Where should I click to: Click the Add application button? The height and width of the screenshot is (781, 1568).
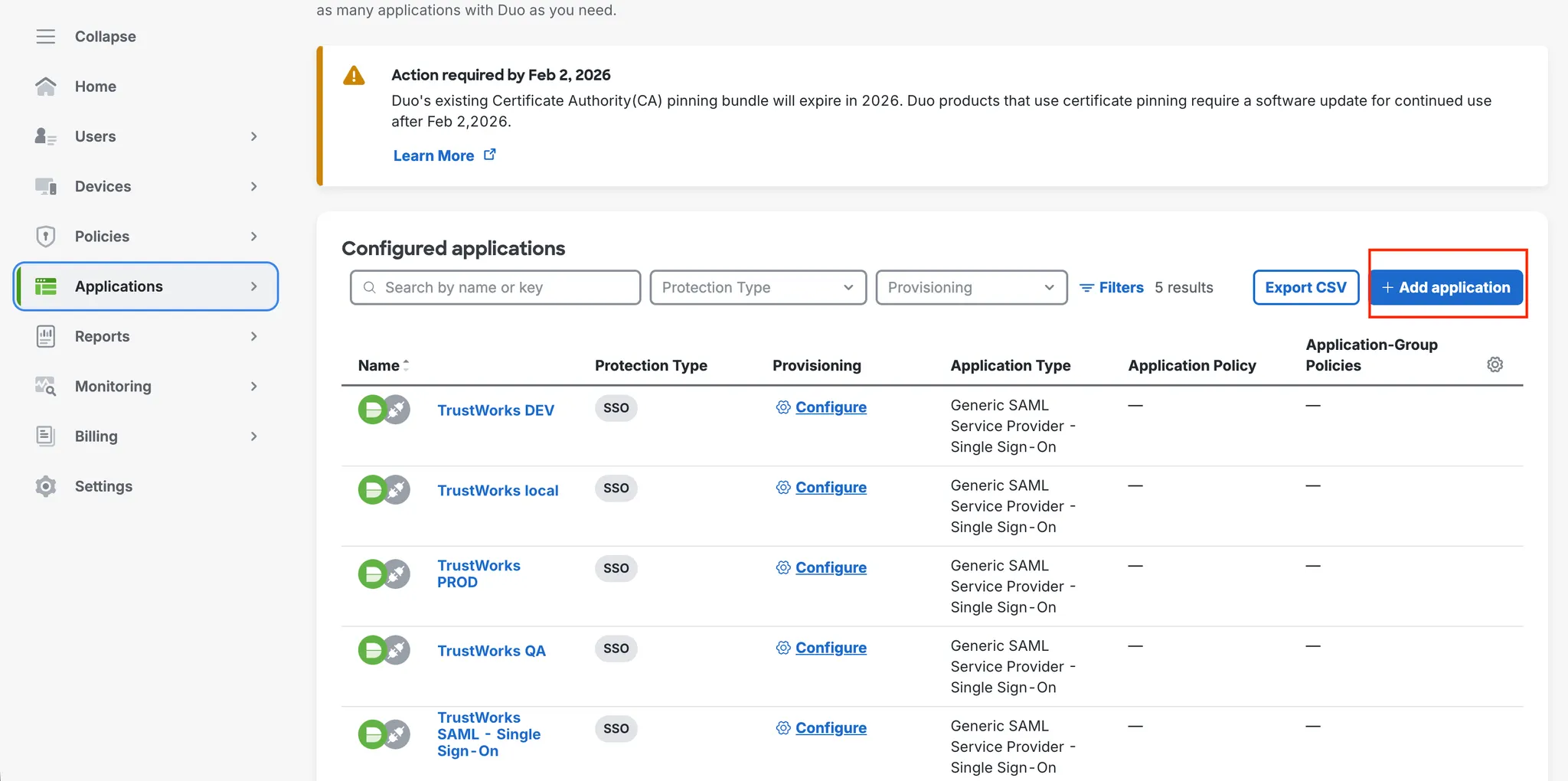(1446, 287)
